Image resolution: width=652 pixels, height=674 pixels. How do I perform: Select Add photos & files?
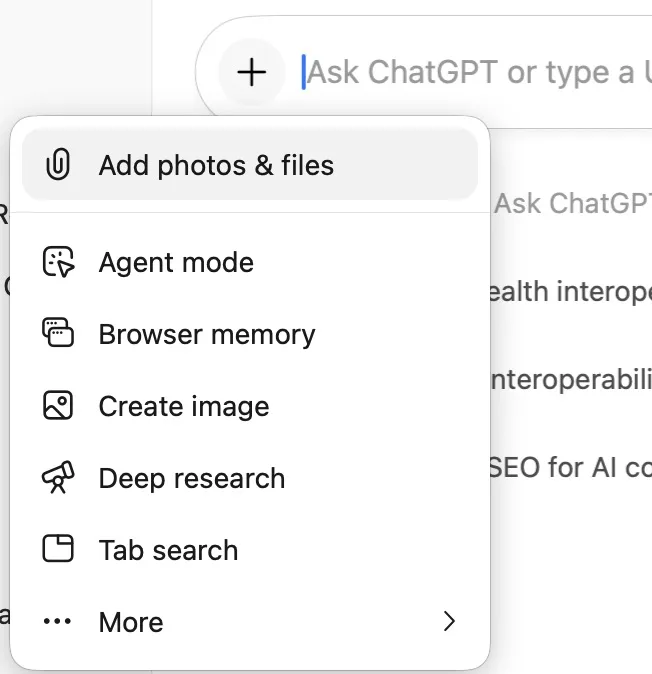point(250,165)
